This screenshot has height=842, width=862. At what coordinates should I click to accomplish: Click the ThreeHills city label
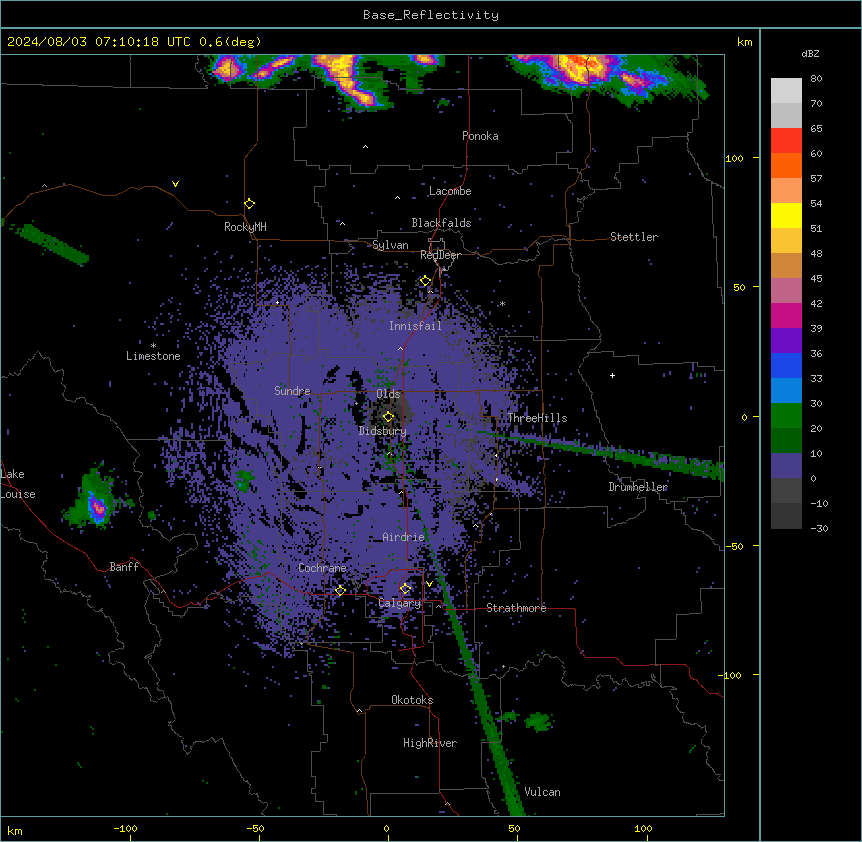(537, 418)
